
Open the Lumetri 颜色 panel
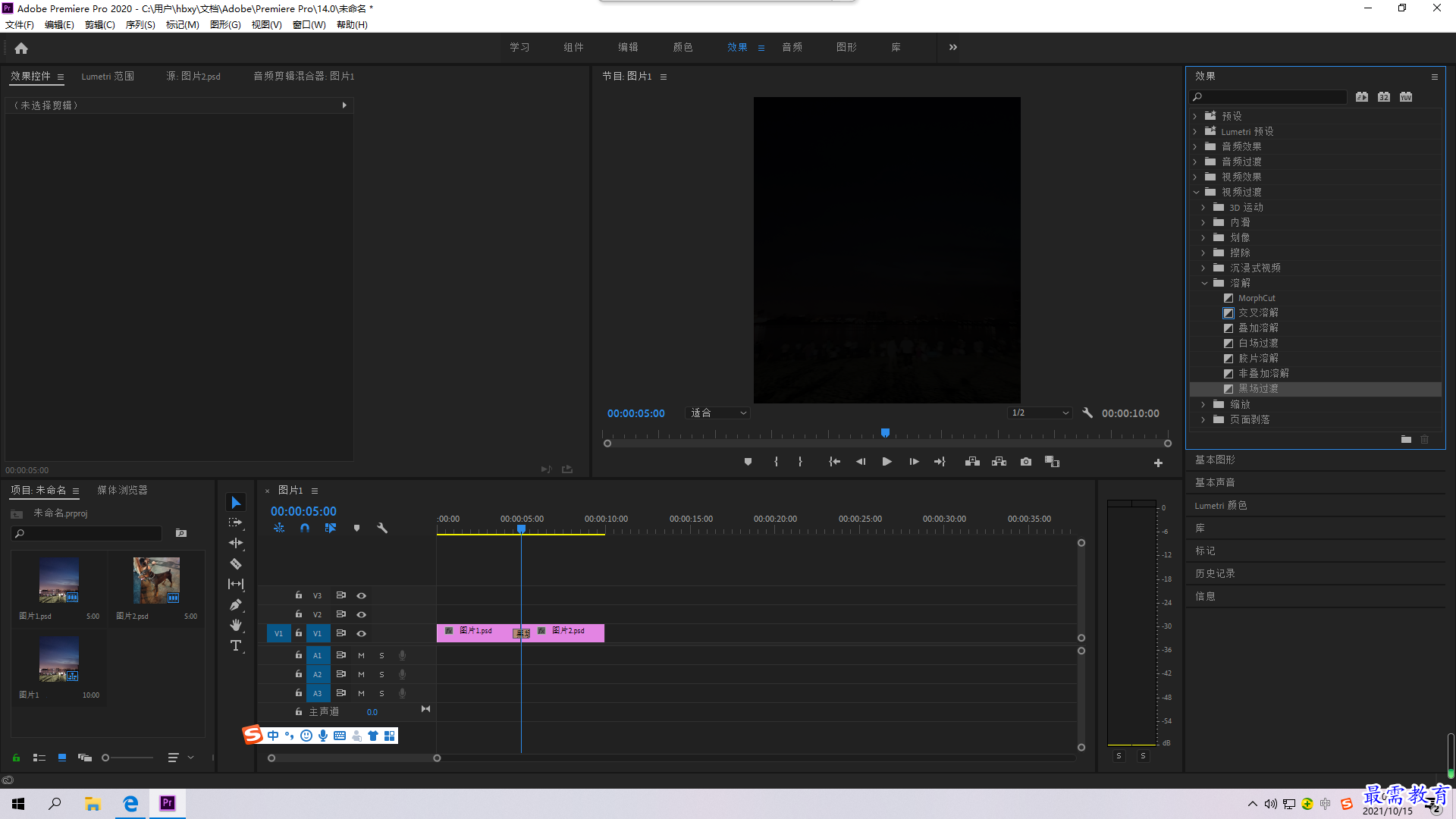(1220, 505)
